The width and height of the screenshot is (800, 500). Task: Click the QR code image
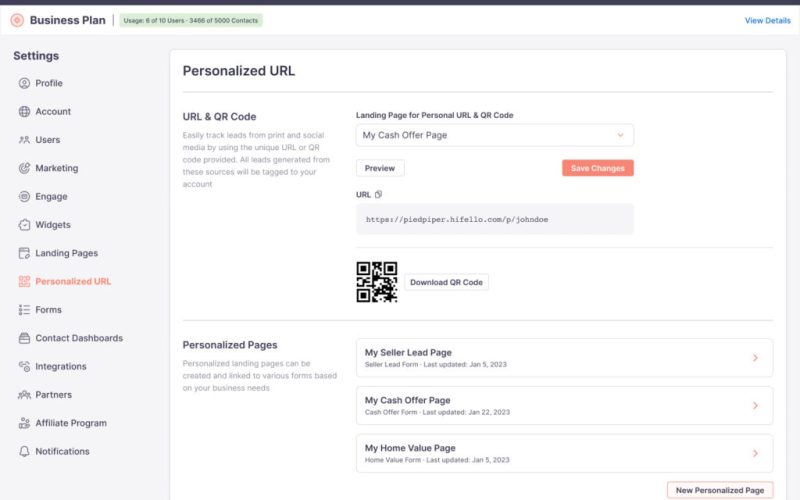click(377, 282)
